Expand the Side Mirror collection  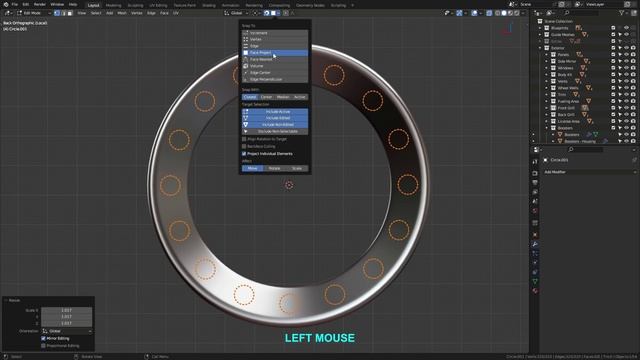point(547,61)
